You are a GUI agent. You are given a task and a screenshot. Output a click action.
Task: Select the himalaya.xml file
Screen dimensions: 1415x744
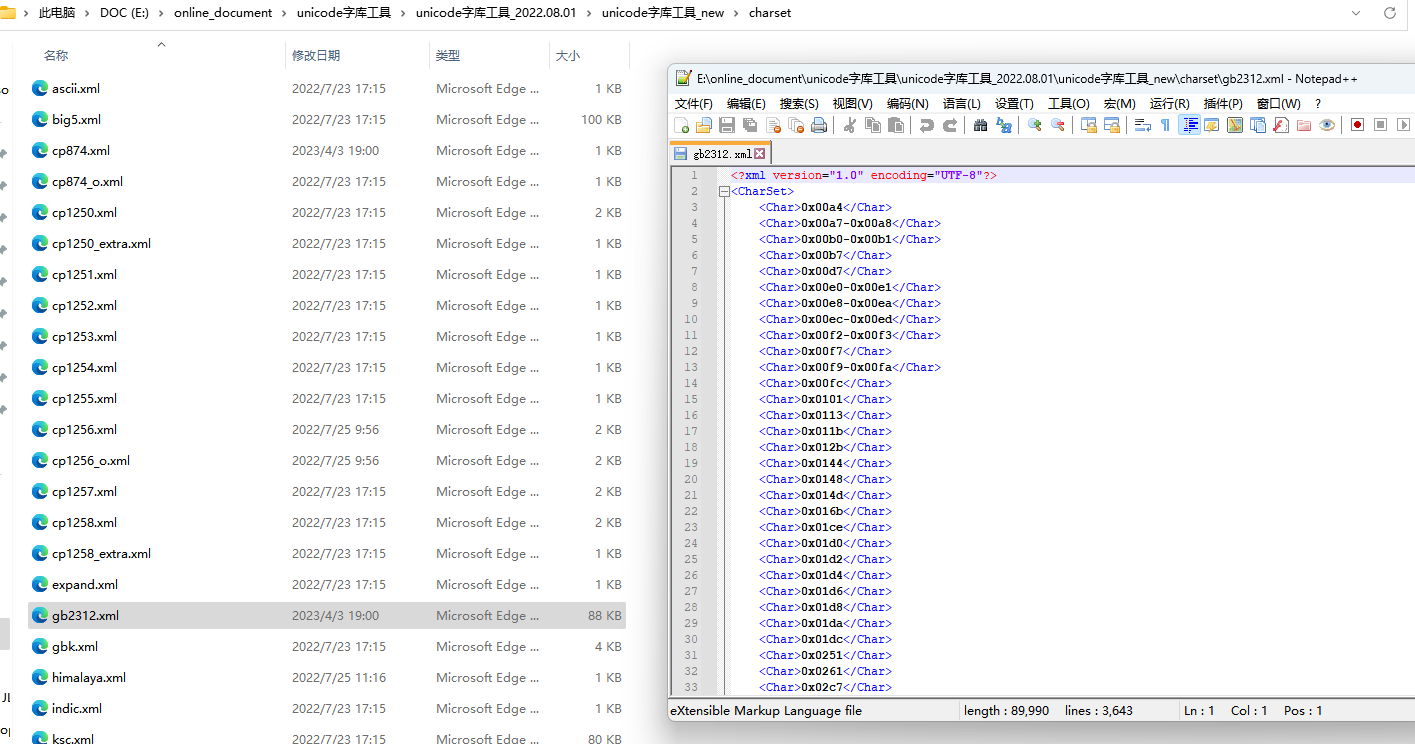click(327, 677)
